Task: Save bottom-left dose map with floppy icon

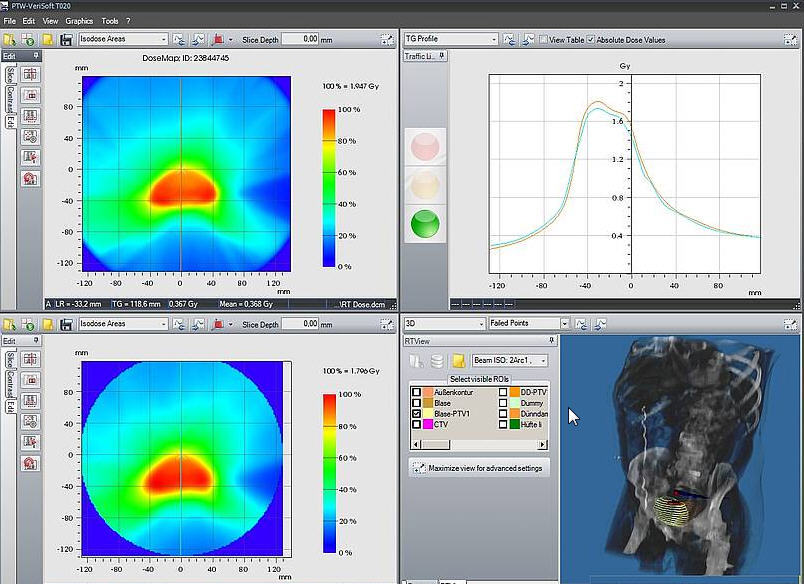Action: click(x=66, y=325)
